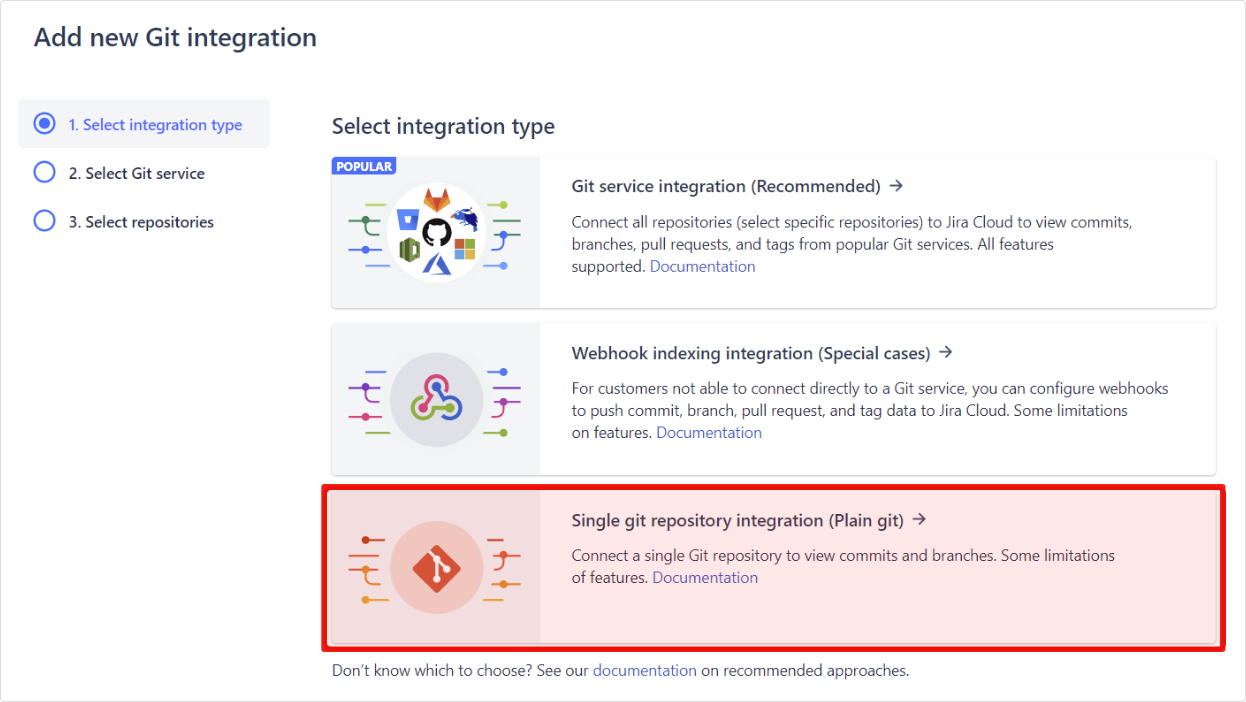The image size is (1246, 702).
Task: Click the Bitbucket bucket logo
Action: pos(407,220)
